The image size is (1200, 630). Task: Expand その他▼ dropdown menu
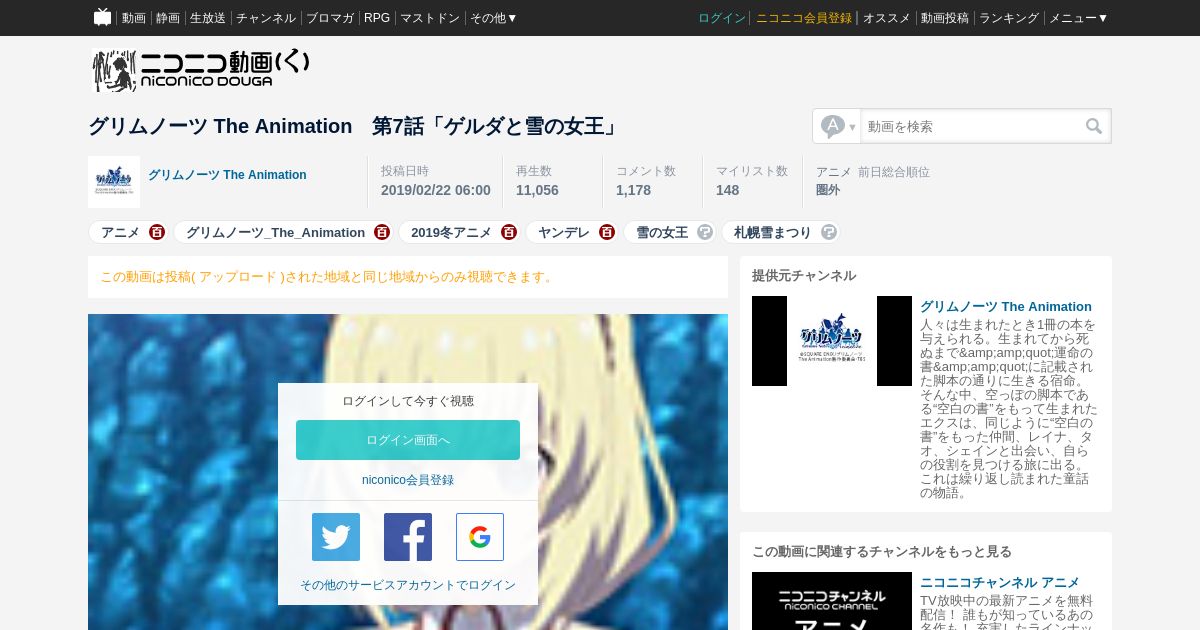pos(494,18)
